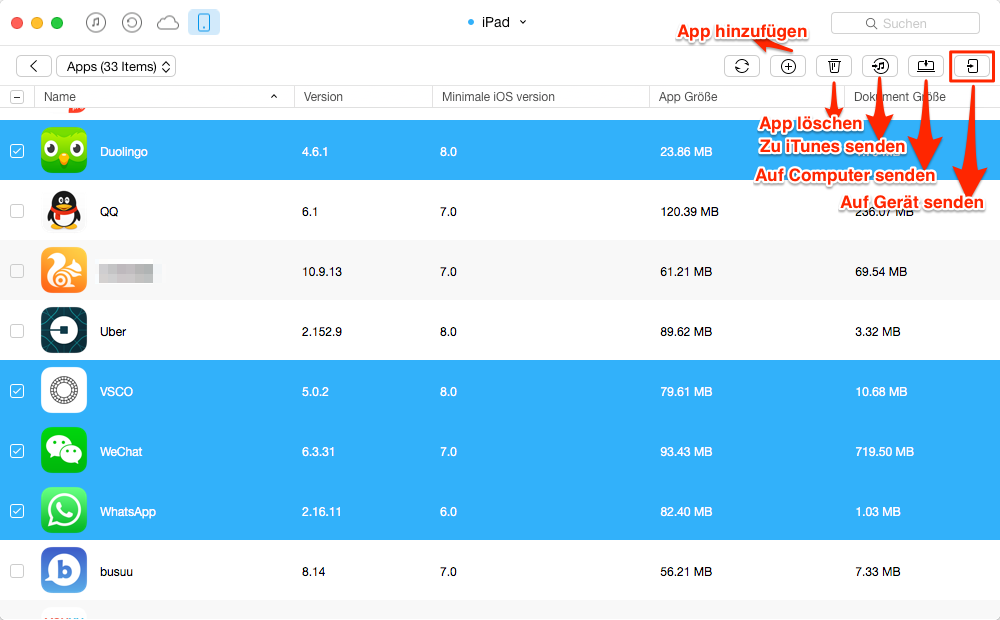Select the busuu app name
Screen dimensions: 1000x620
pyautogui.click(x=116, y=572)
